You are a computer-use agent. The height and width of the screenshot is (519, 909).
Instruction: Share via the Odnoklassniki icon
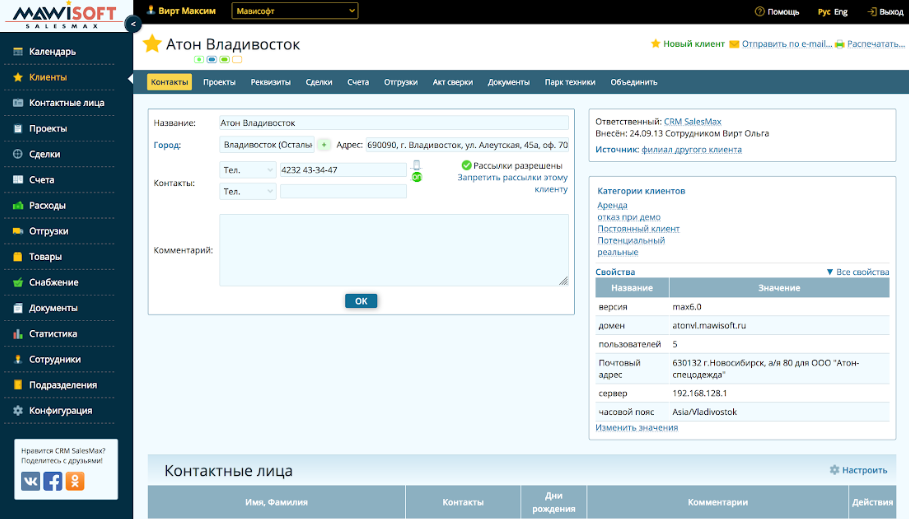coord(75,481)
